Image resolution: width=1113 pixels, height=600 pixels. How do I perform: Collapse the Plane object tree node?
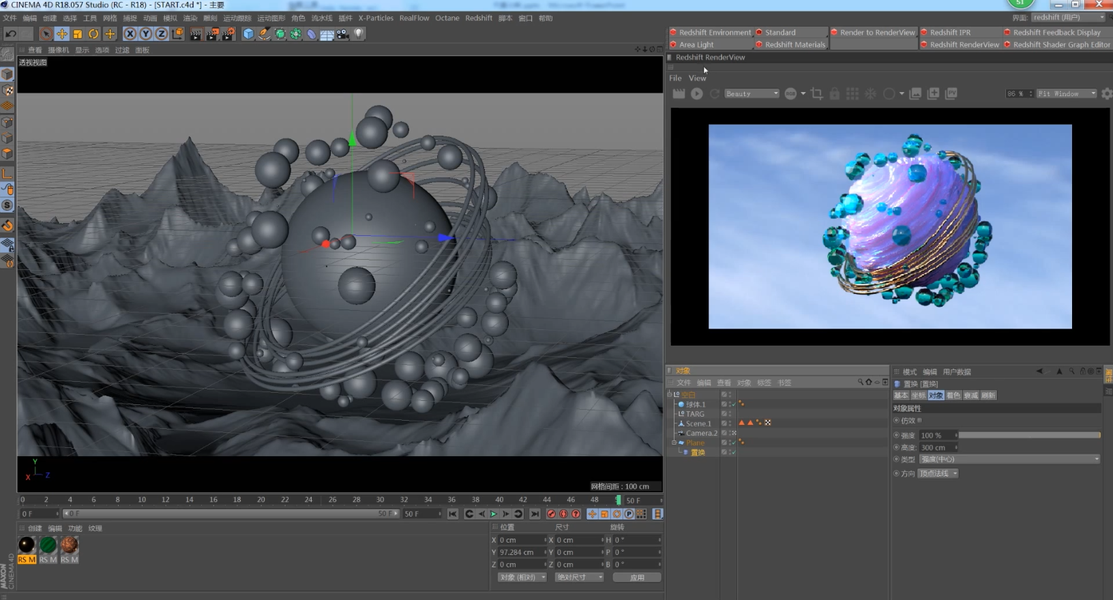[674, 442]
